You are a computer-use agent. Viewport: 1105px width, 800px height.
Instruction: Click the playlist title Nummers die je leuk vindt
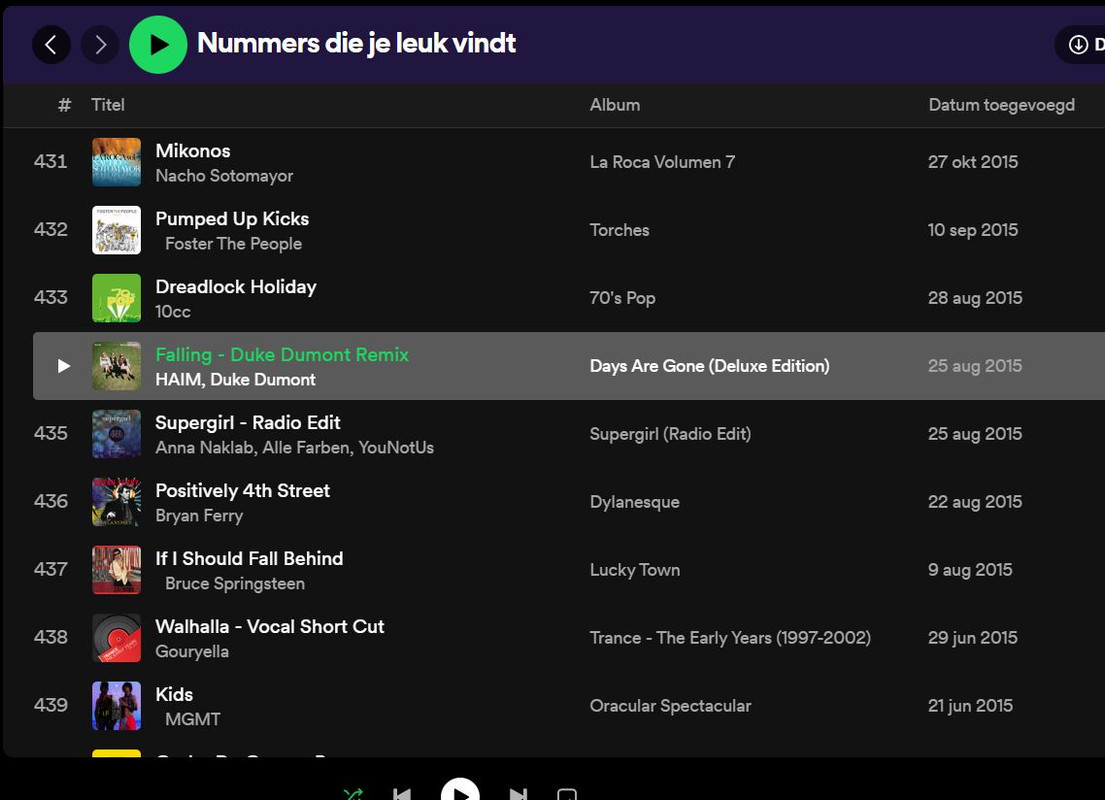[x=357, y=44]
